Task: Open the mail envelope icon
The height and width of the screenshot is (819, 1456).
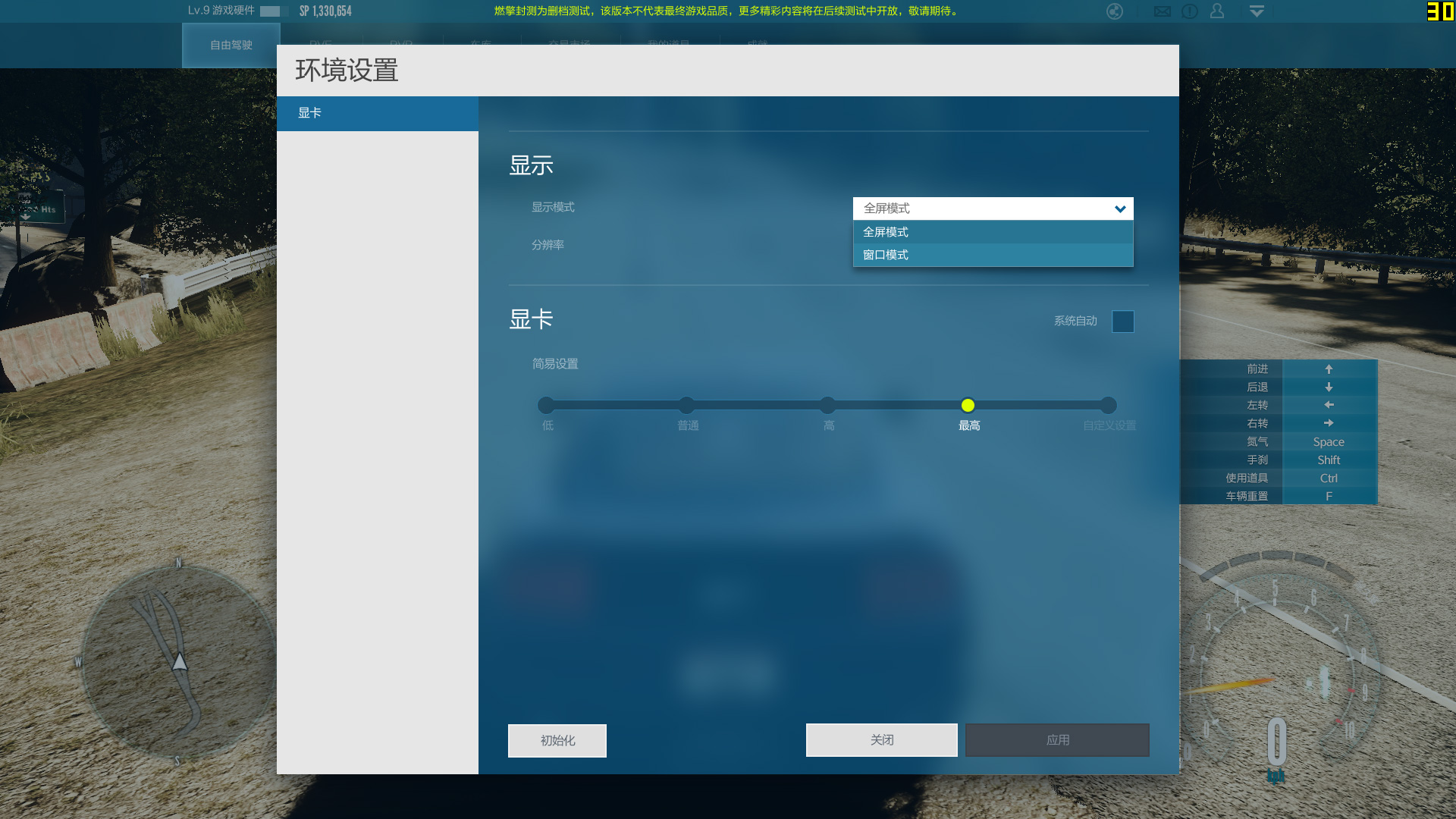Action: pos(1162,11)
